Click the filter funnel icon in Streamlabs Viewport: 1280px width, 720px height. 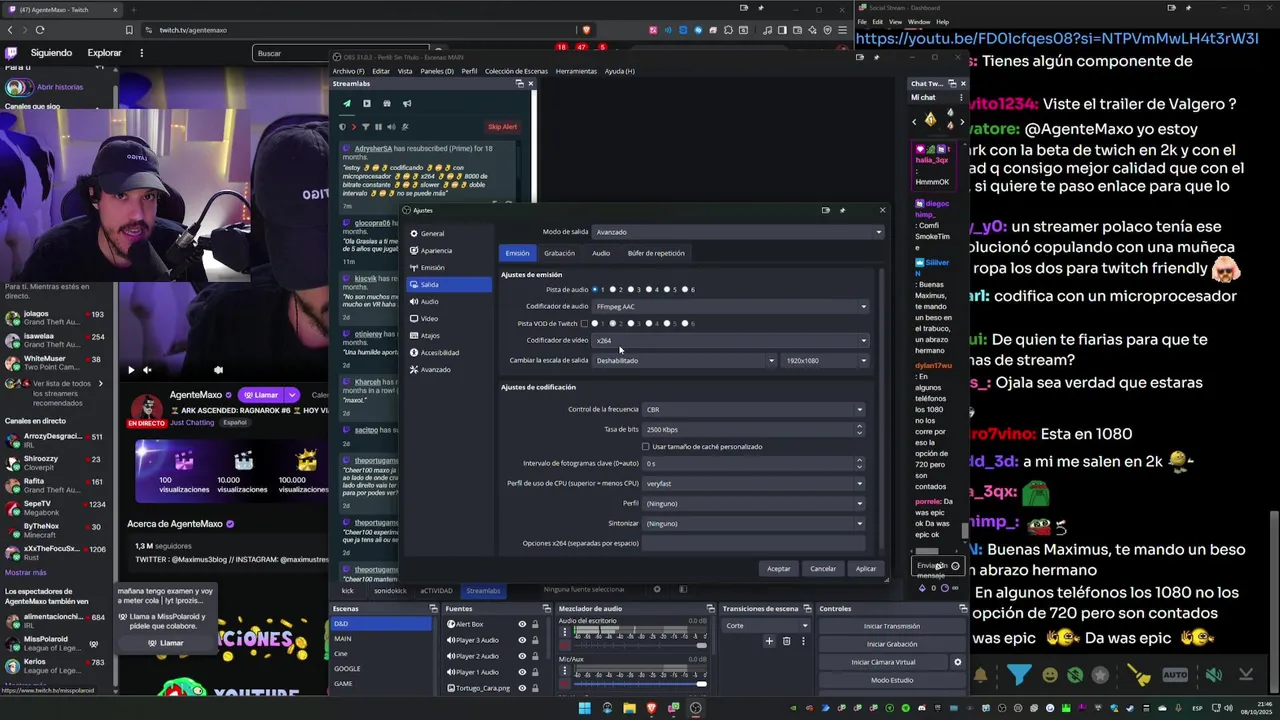[x=365, y=127]
